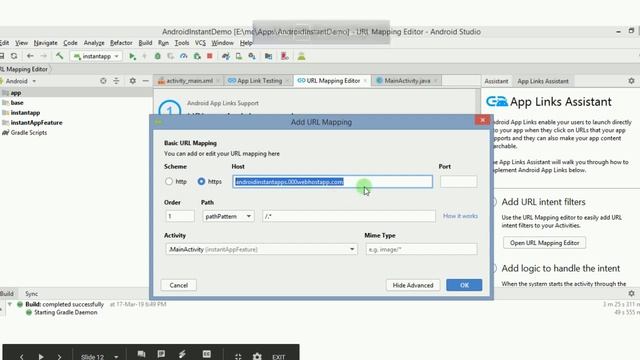
Task: Click the scroll-from-source target icon
Action: pos(103,81)
